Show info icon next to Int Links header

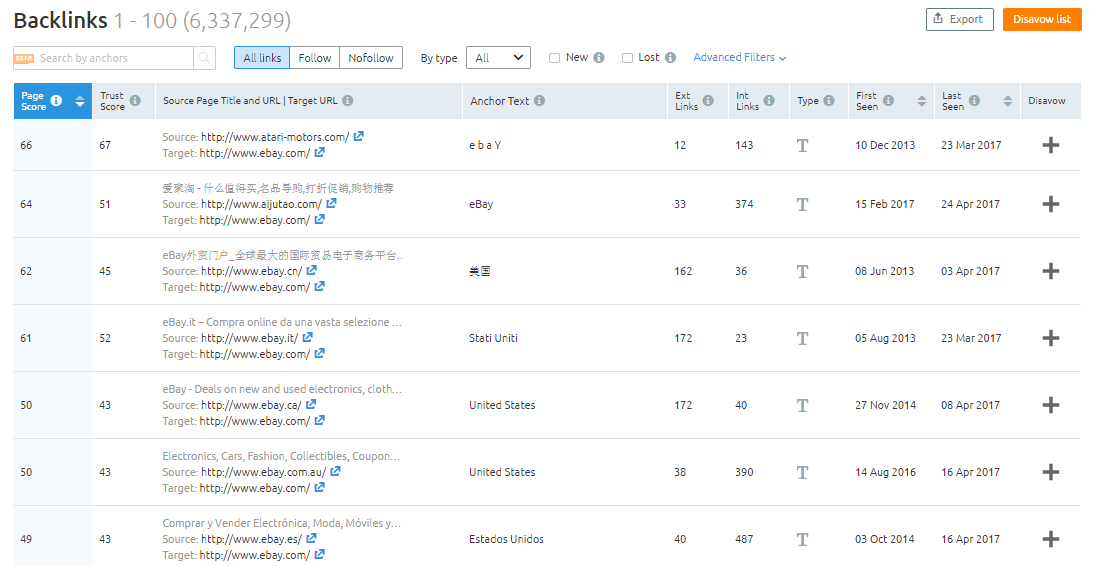pos(769,100)
